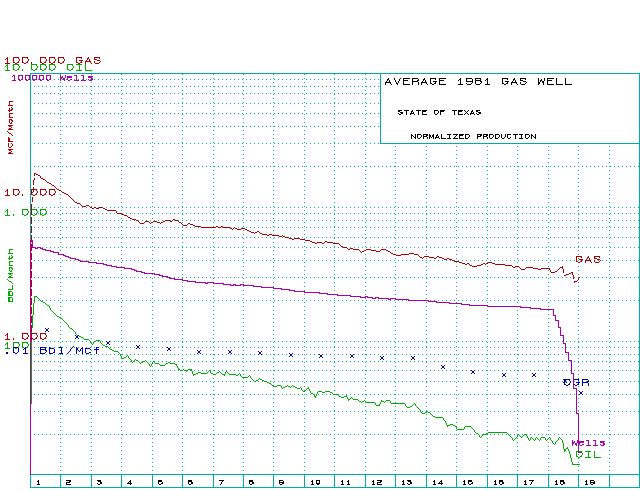640x491 pixels.
Task: Click the BBL/Month vertical axis label
Action: pos(12,281)
